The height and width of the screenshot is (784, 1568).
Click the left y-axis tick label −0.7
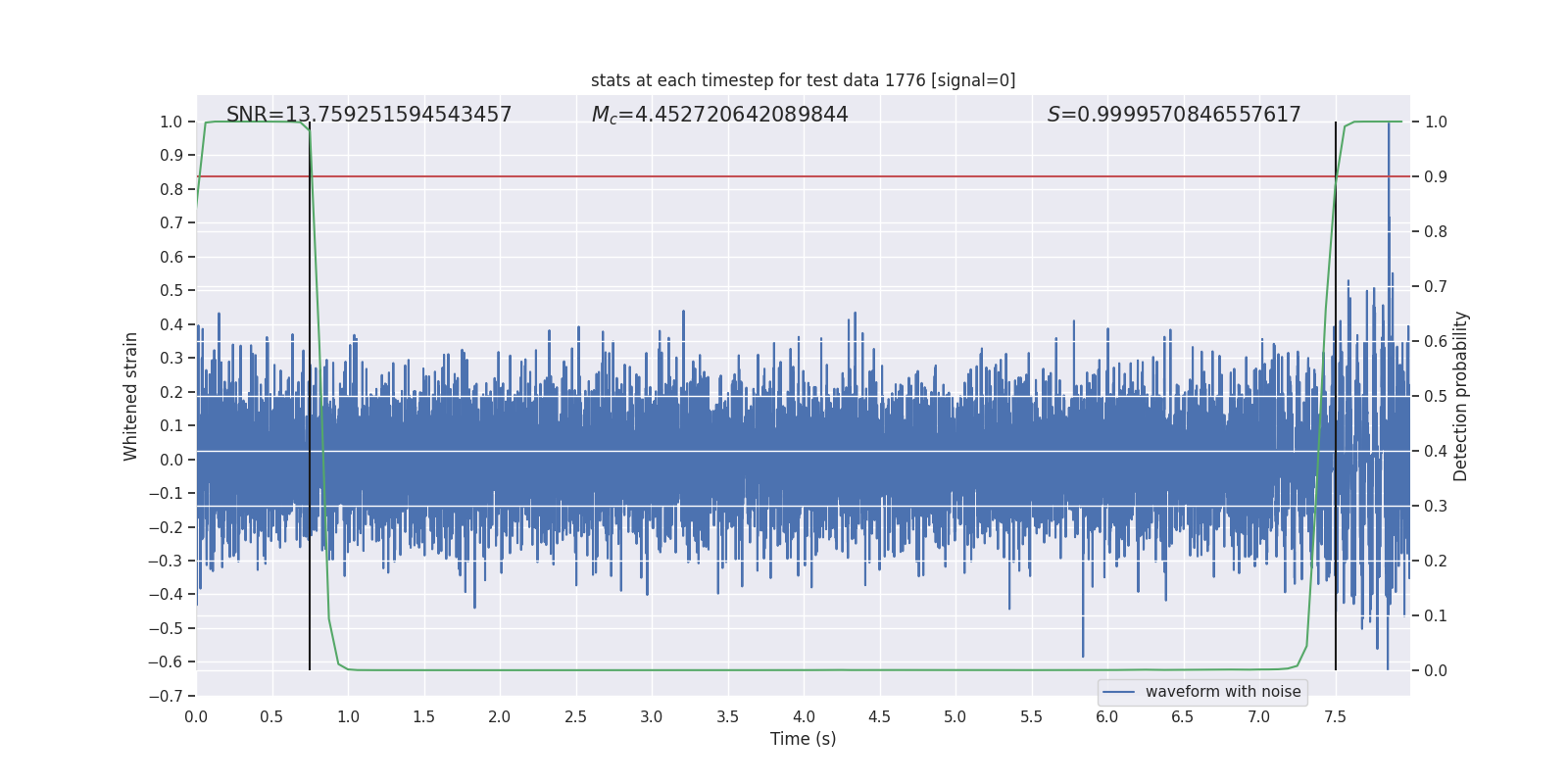point(166,696)
